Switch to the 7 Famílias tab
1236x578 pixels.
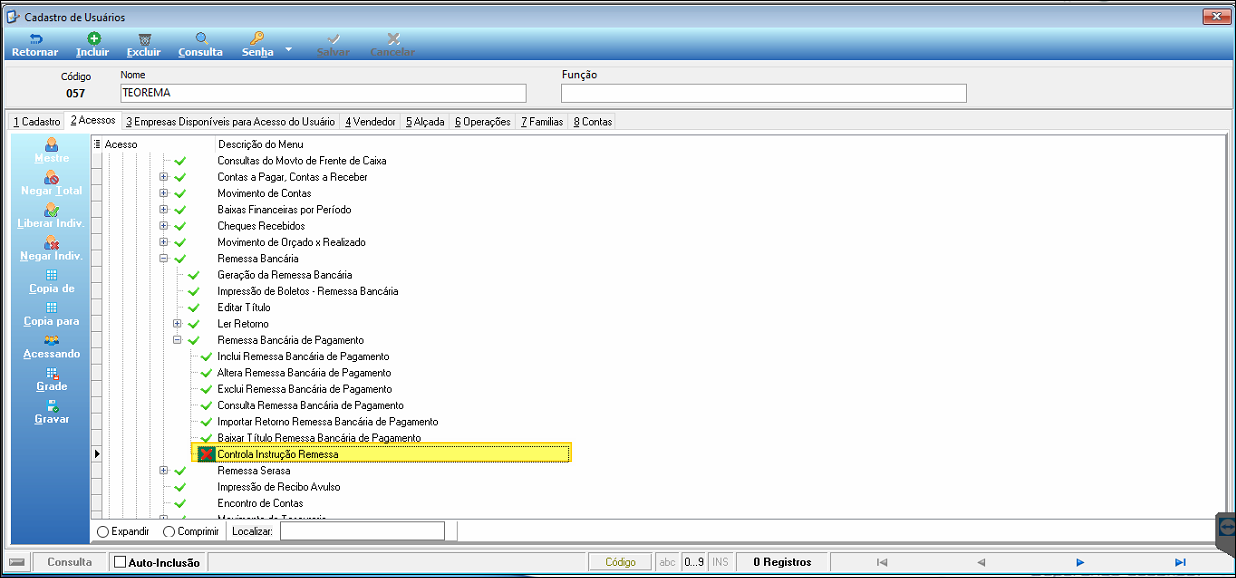pos(542,121)
